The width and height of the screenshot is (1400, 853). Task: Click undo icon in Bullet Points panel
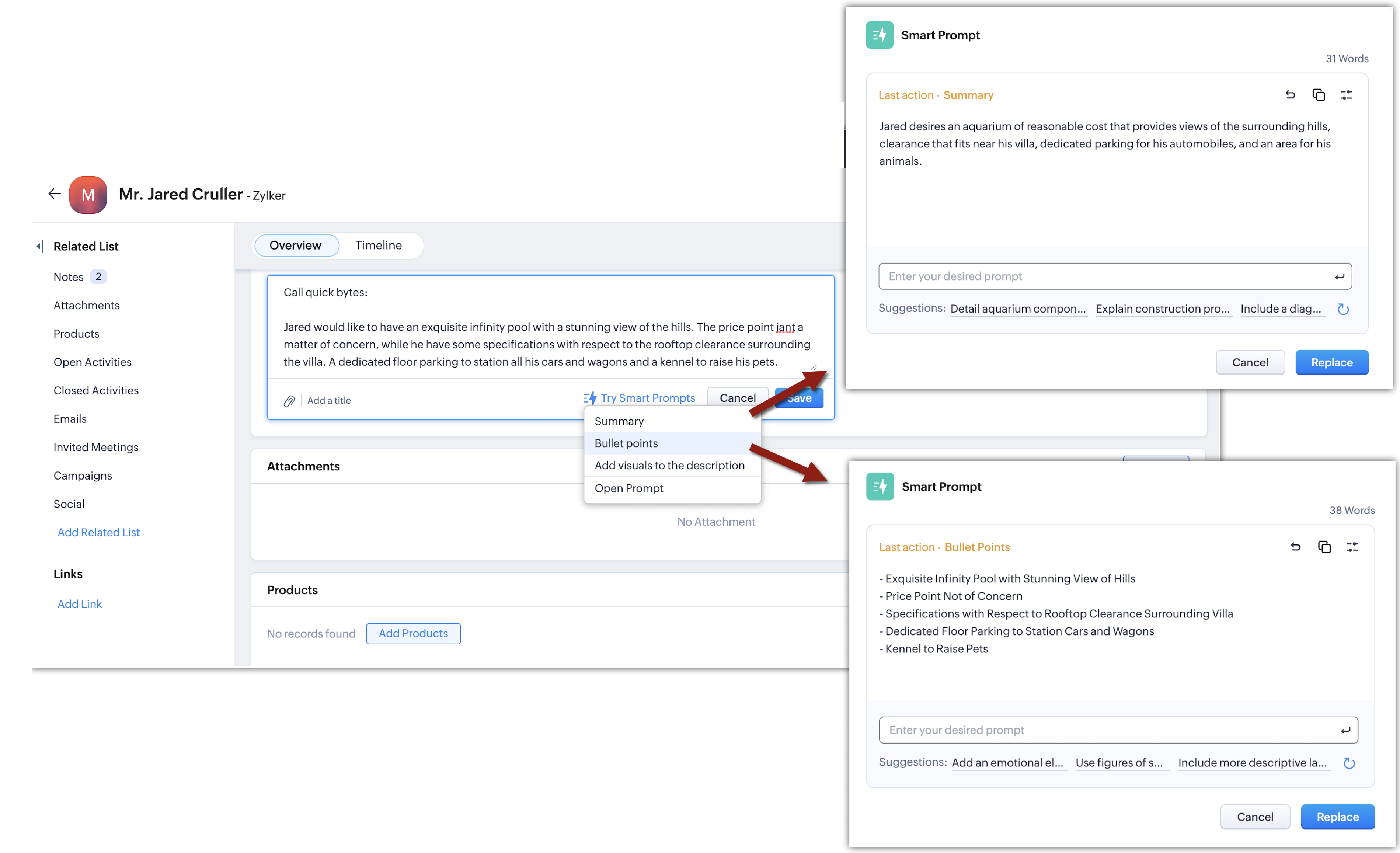1295,547
